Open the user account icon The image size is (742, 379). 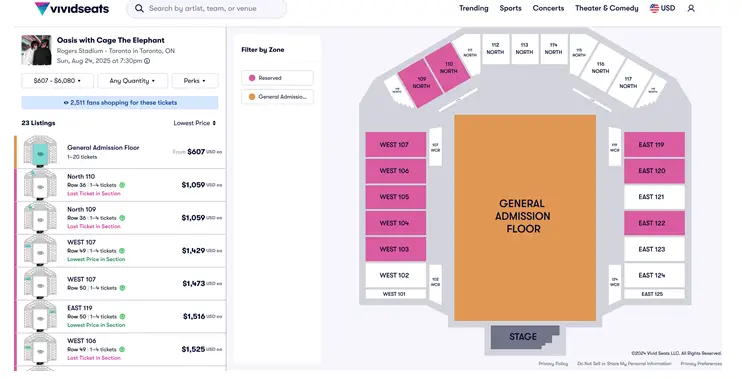(691, 9)
